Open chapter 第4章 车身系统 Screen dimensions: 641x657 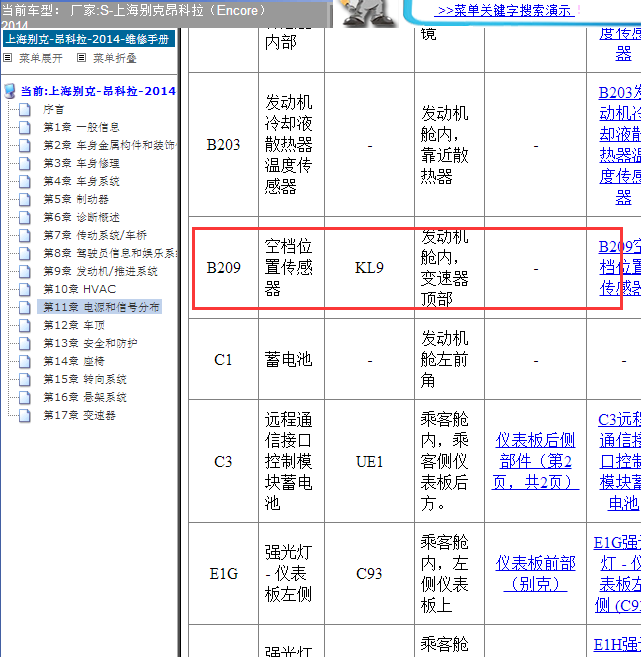(x=81, y=181)
